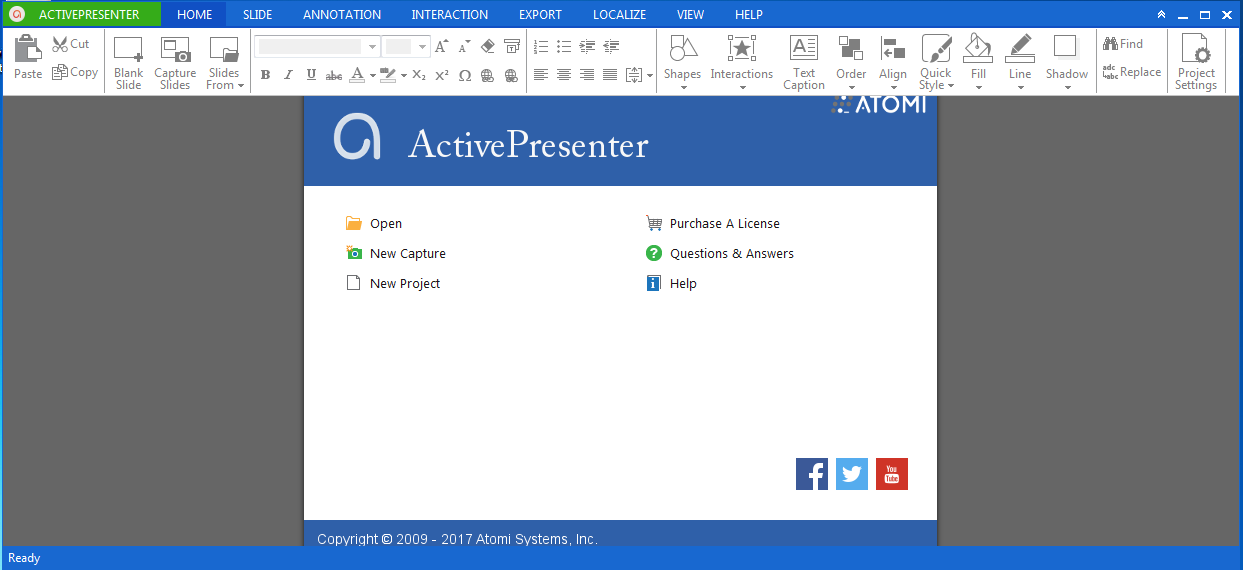Open the Slides From dropdown
This screenshot has width=1243, height=570.
pyautogui.click(x=224, y=63)
